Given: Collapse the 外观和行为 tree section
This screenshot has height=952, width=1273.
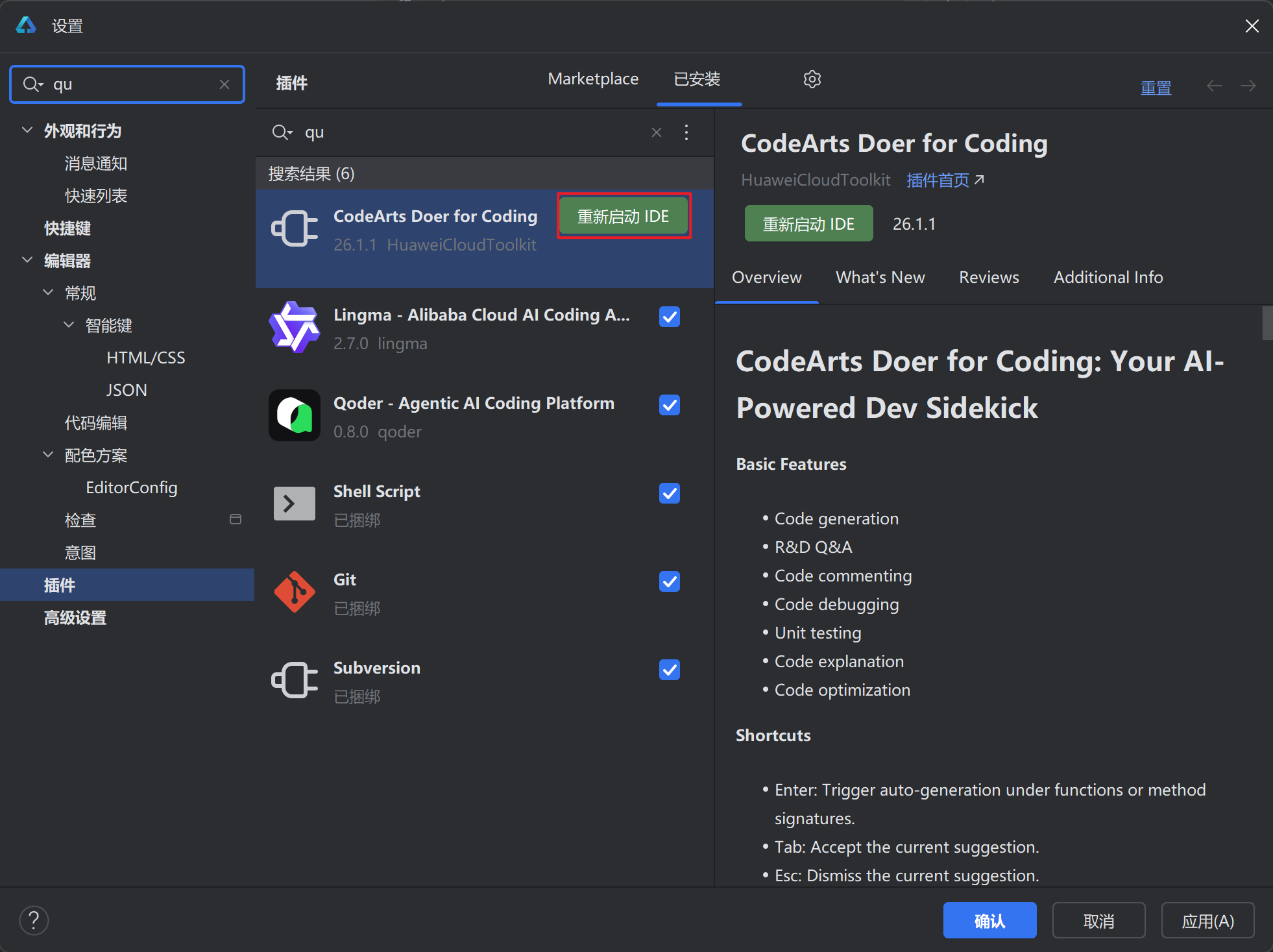Looking at the screenshot, I should pyautogui.click(x=27, y=130).
